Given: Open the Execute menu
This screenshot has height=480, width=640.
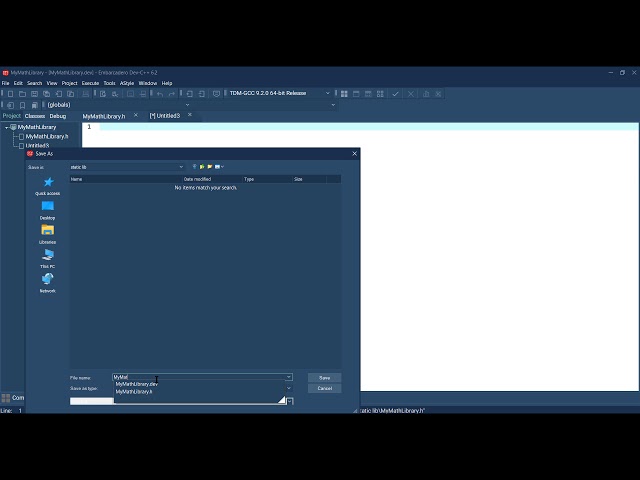Looking at the screenshot, I should point(90,83).
